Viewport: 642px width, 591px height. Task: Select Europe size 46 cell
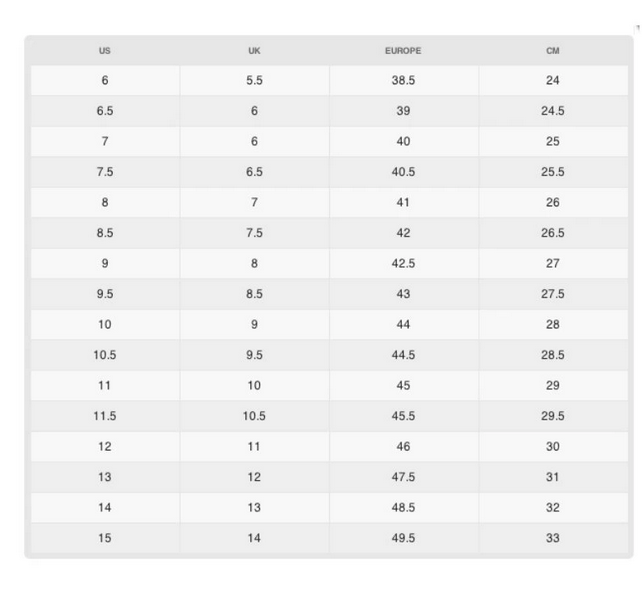point(403,447)
